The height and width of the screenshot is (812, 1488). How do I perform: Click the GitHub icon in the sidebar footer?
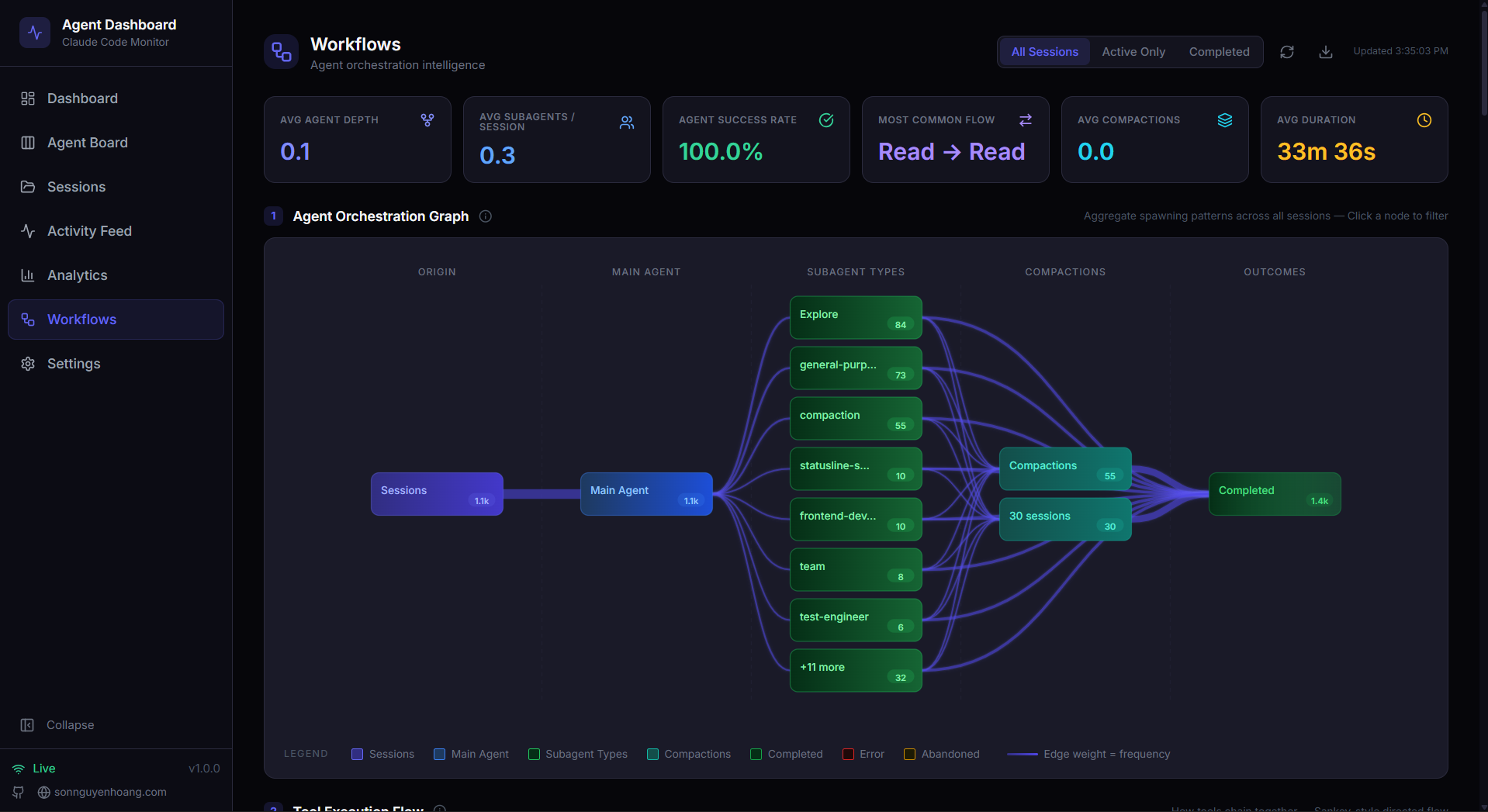point(17,792)
